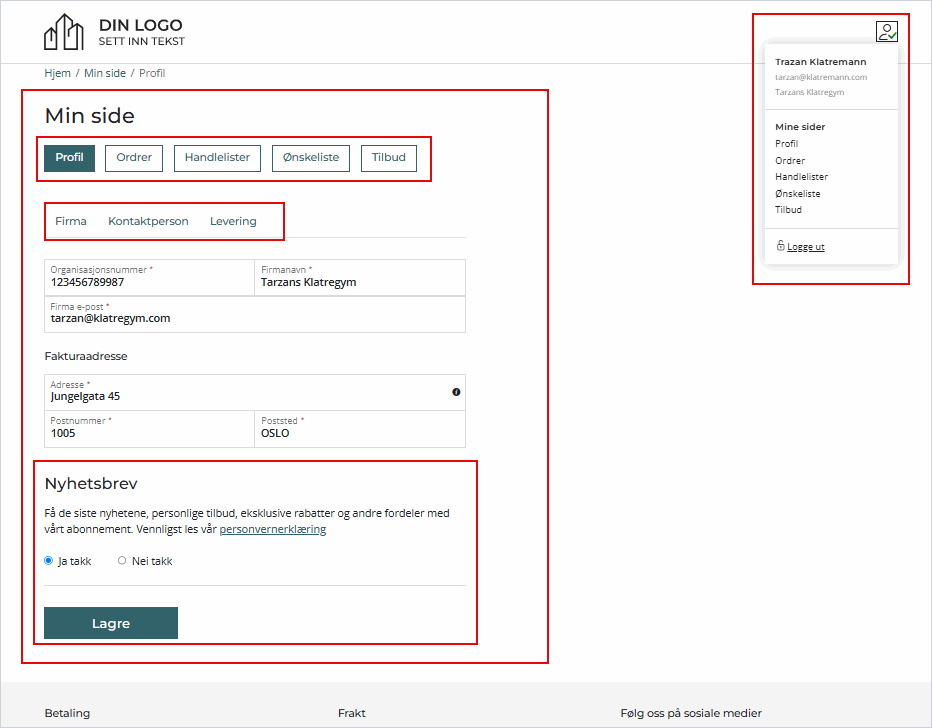
Task: Switch to the Kontaktperson sub-tab
Action: (148, 221)
